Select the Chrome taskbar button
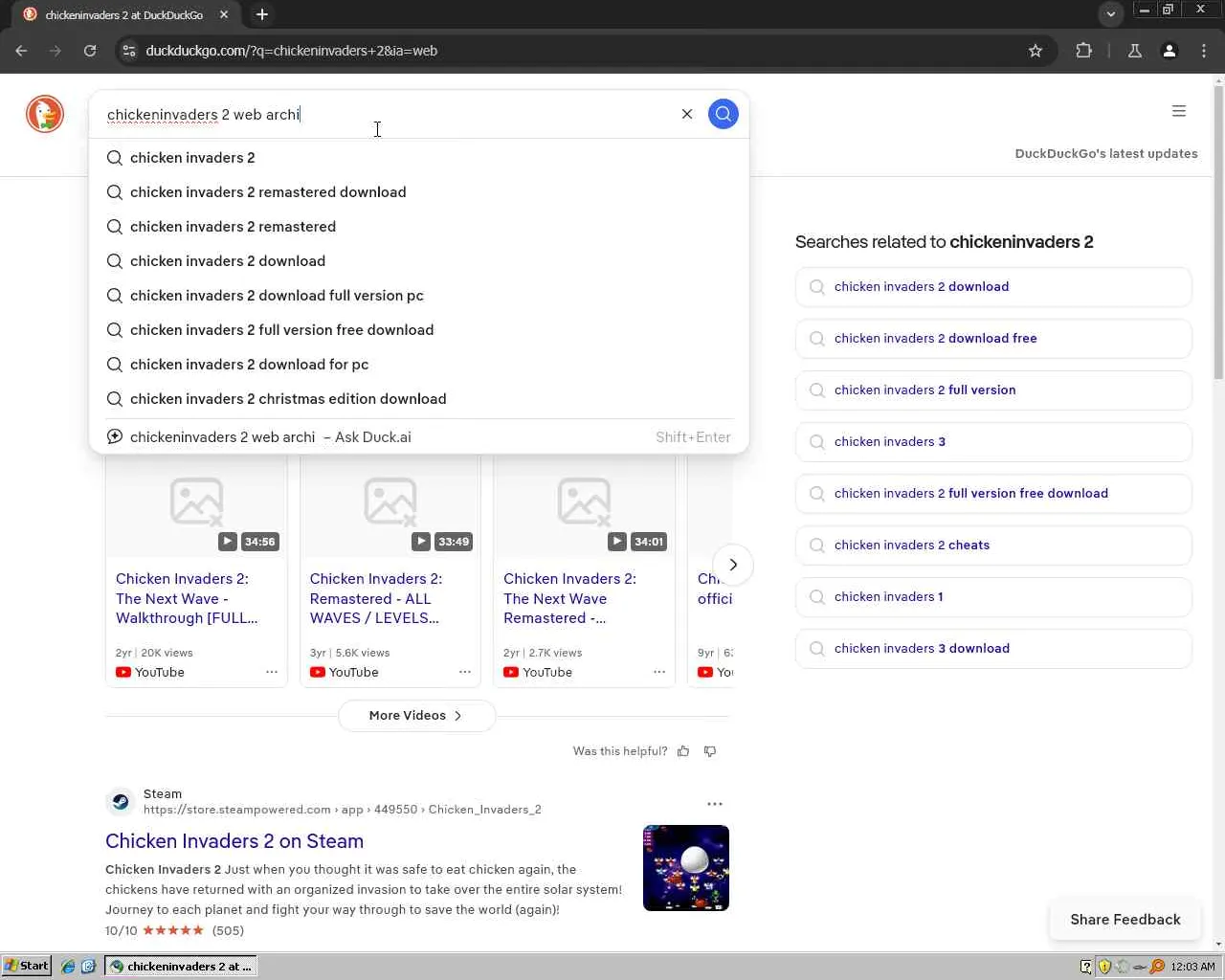The width and height of the screenshot is (1225, 980). [x=181, y=967]
